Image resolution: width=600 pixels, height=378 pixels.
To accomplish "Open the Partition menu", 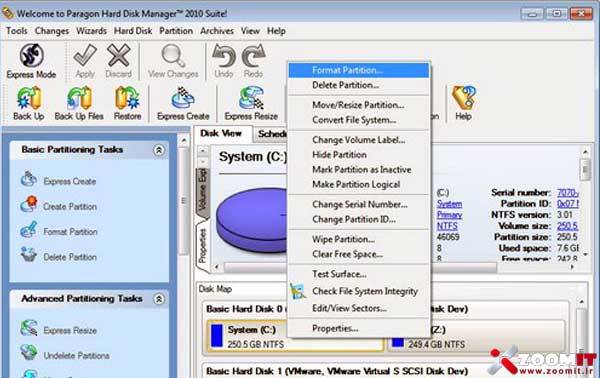I will tap(176, 31).
